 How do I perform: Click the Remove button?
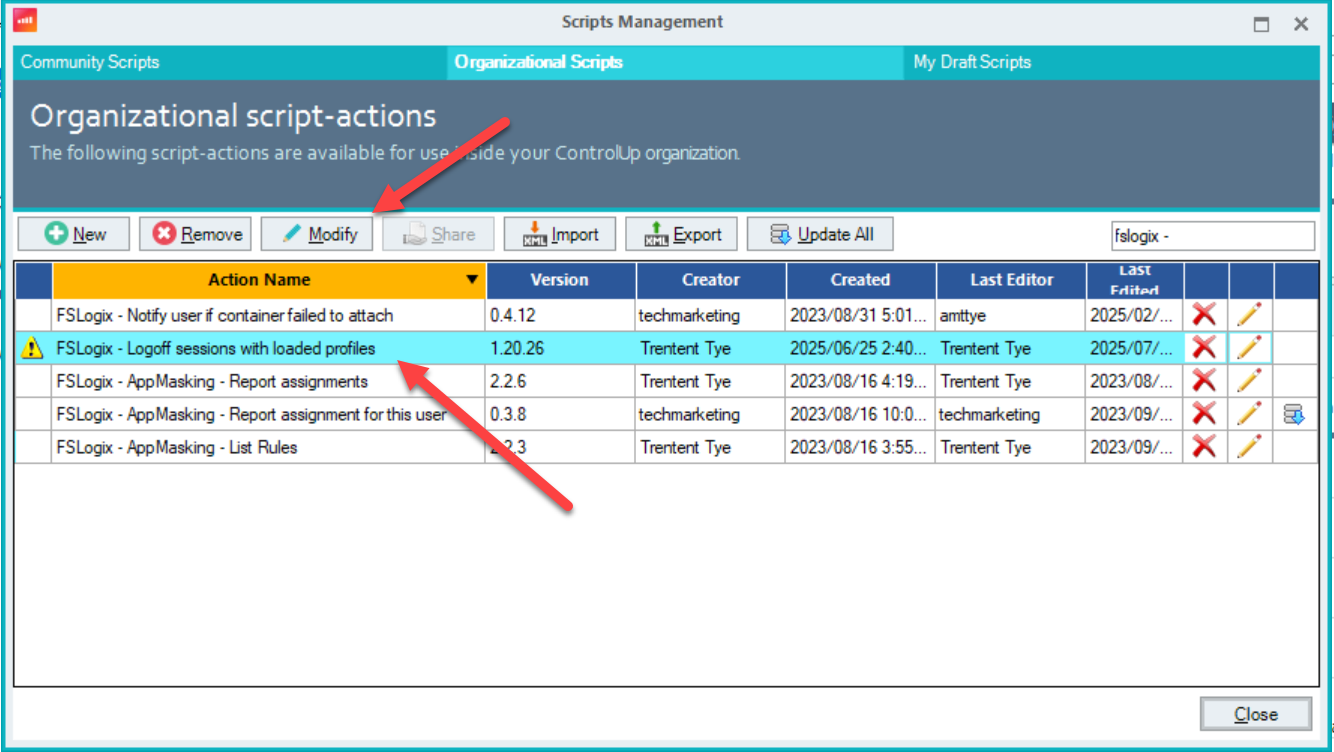196,234
